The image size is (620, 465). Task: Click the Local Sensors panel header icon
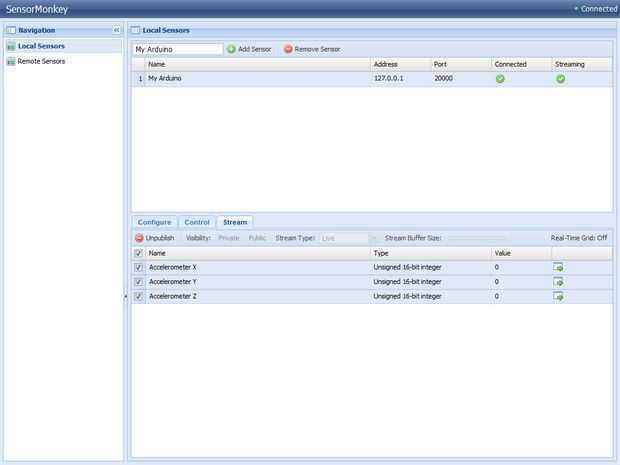coord(136,30)
